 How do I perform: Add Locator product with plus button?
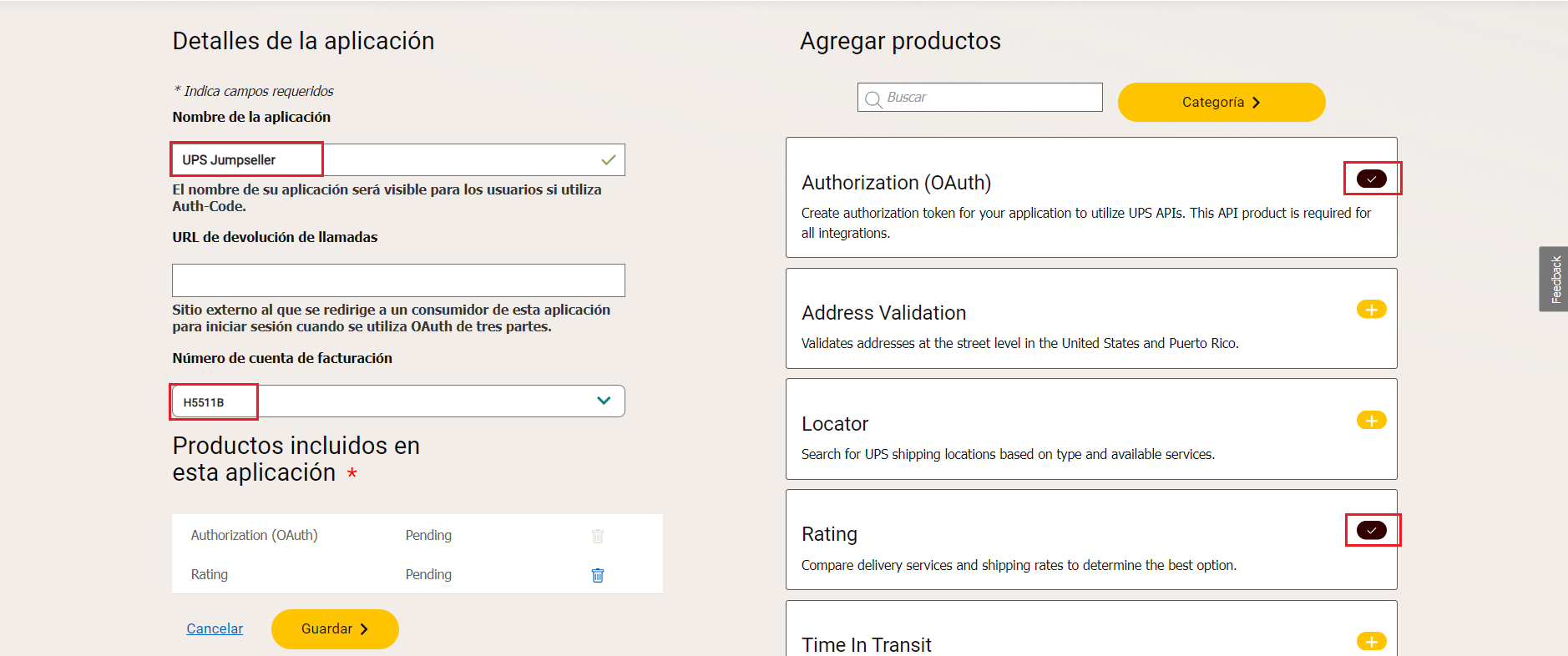tap(1371, 421)
